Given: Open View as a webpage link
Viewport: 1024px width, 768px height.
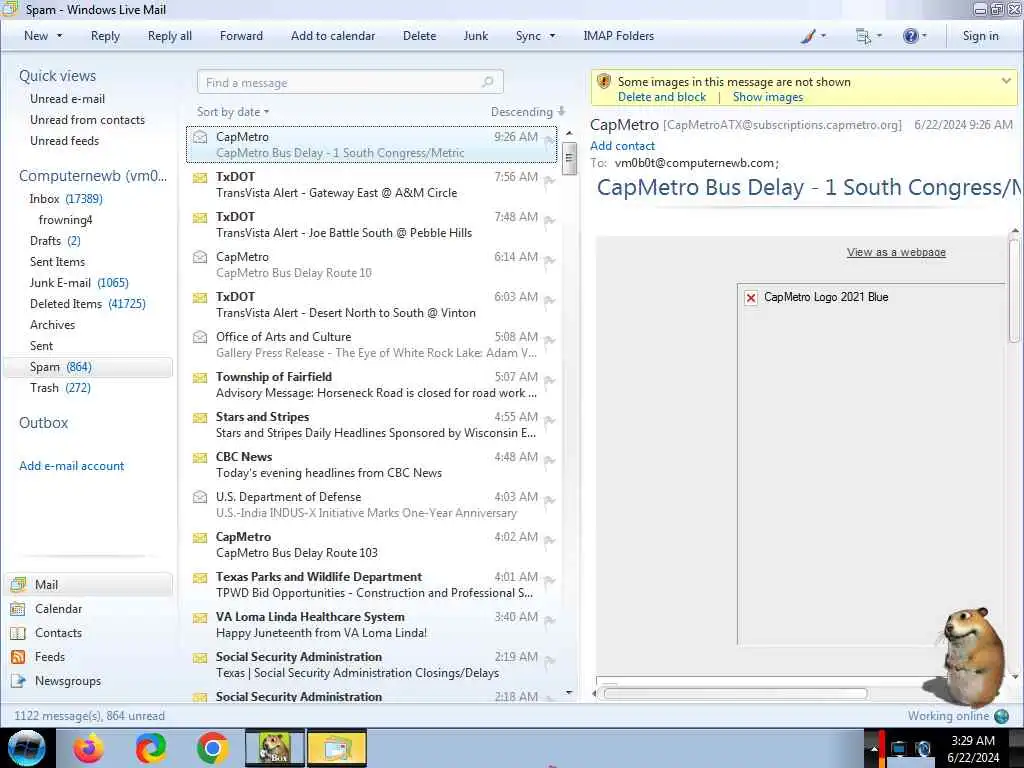Looking at the screenshot, I should point(896,252).
